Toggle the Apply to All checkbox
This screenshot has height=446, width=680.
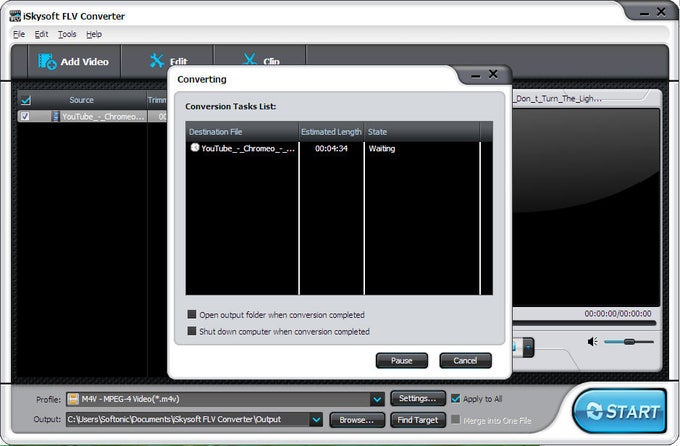455,399
